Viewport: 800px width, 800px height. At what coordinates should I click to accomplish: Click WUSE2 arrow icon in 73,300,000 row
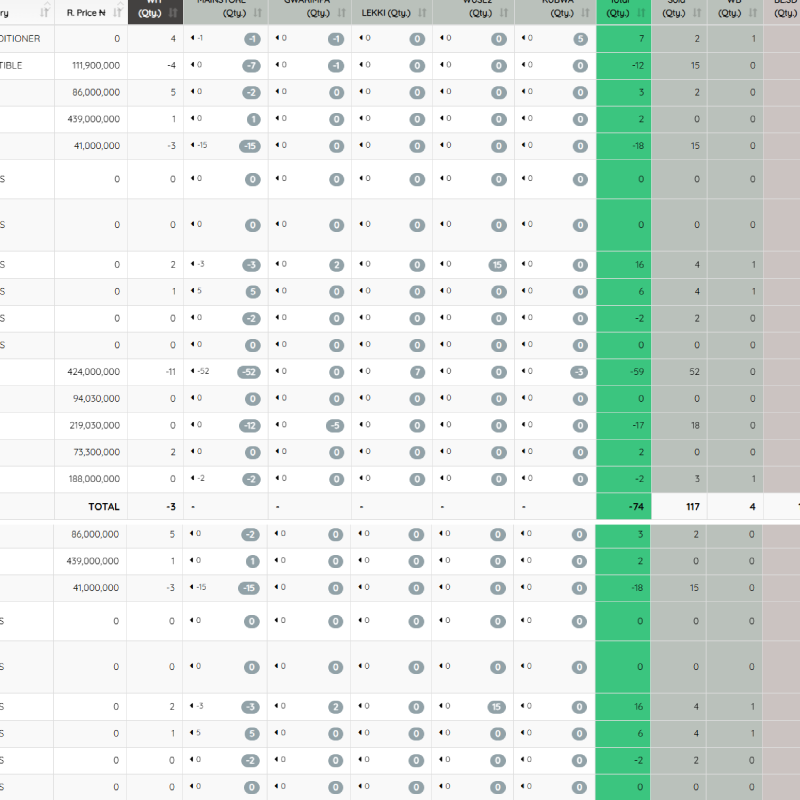click(x=442, y=452)
